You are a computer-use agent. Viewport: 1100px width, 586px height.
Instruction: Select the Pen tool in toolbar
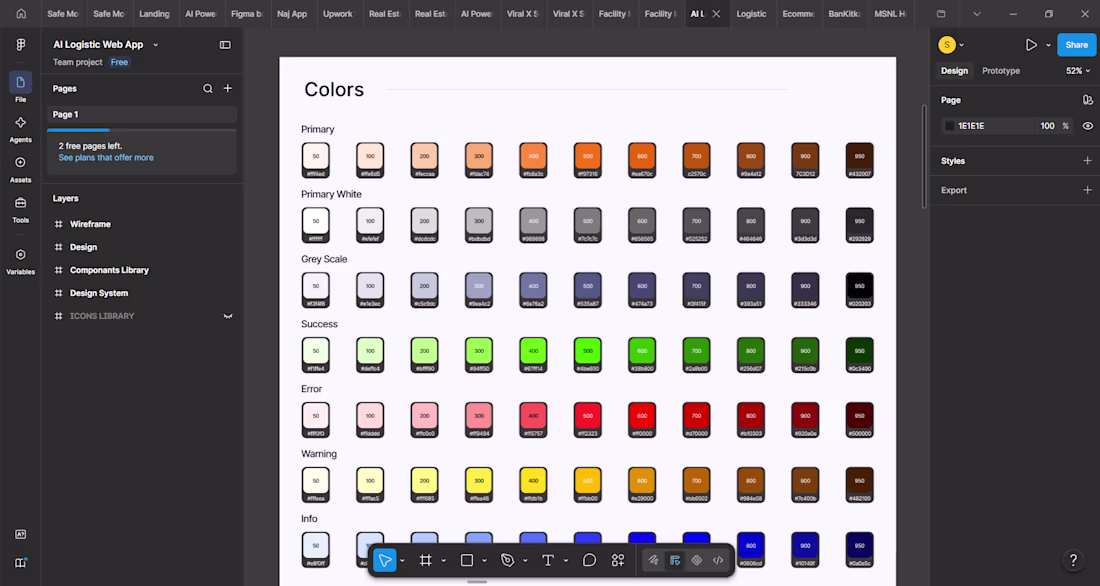tap(507, 560)
